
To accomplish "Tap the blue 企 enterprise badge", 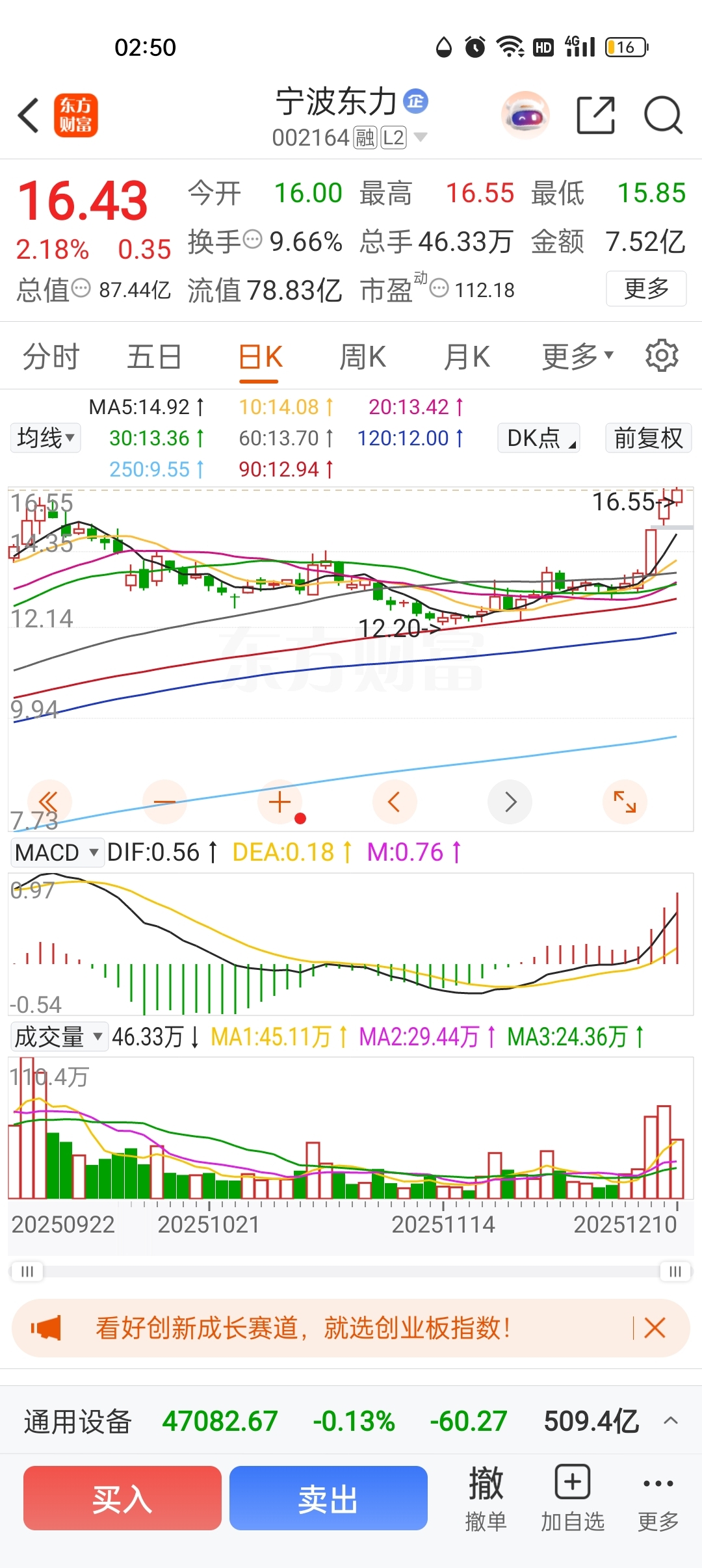I will coord(415,101).
